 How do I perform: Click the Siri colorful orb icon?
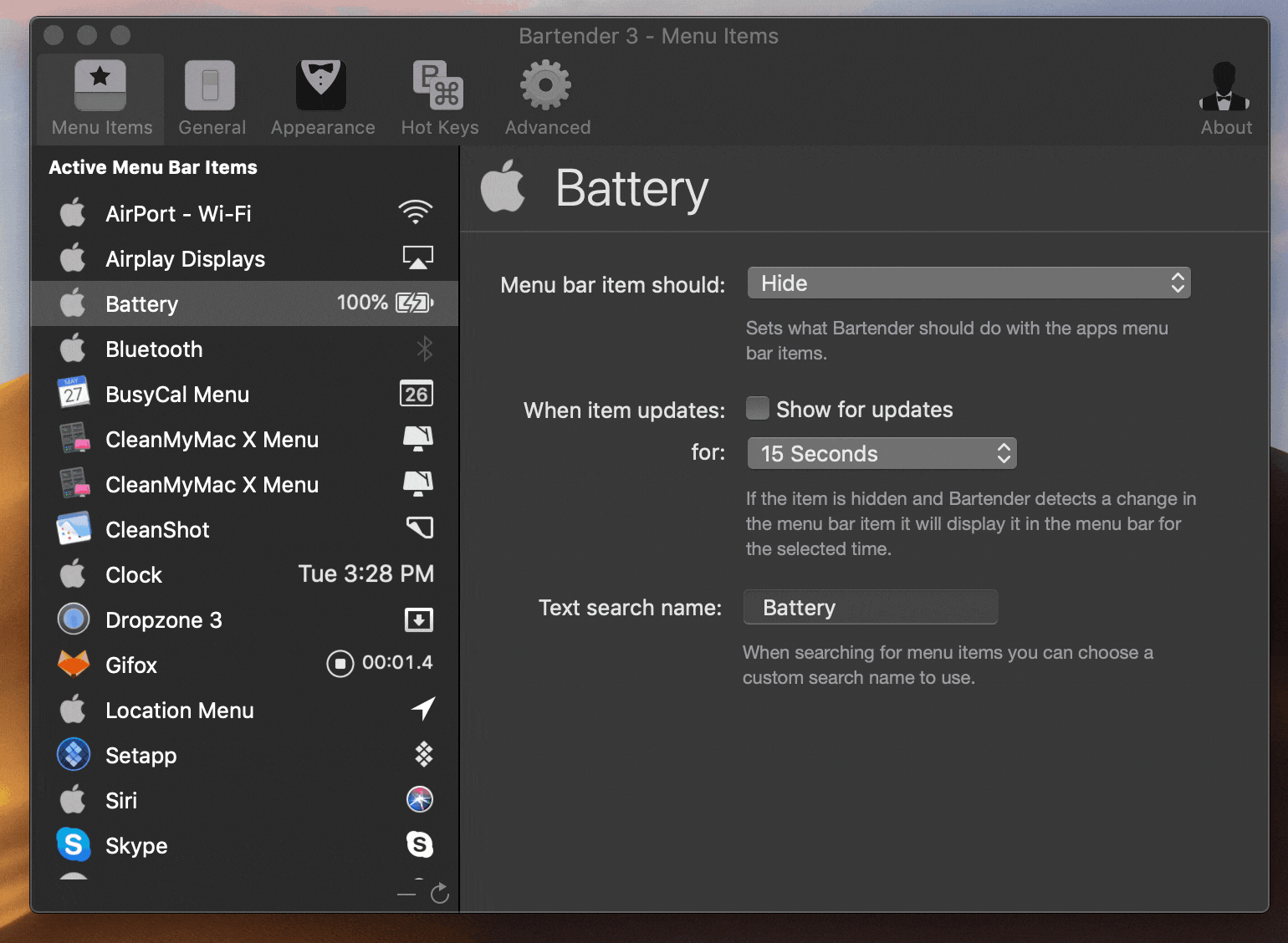420,799
